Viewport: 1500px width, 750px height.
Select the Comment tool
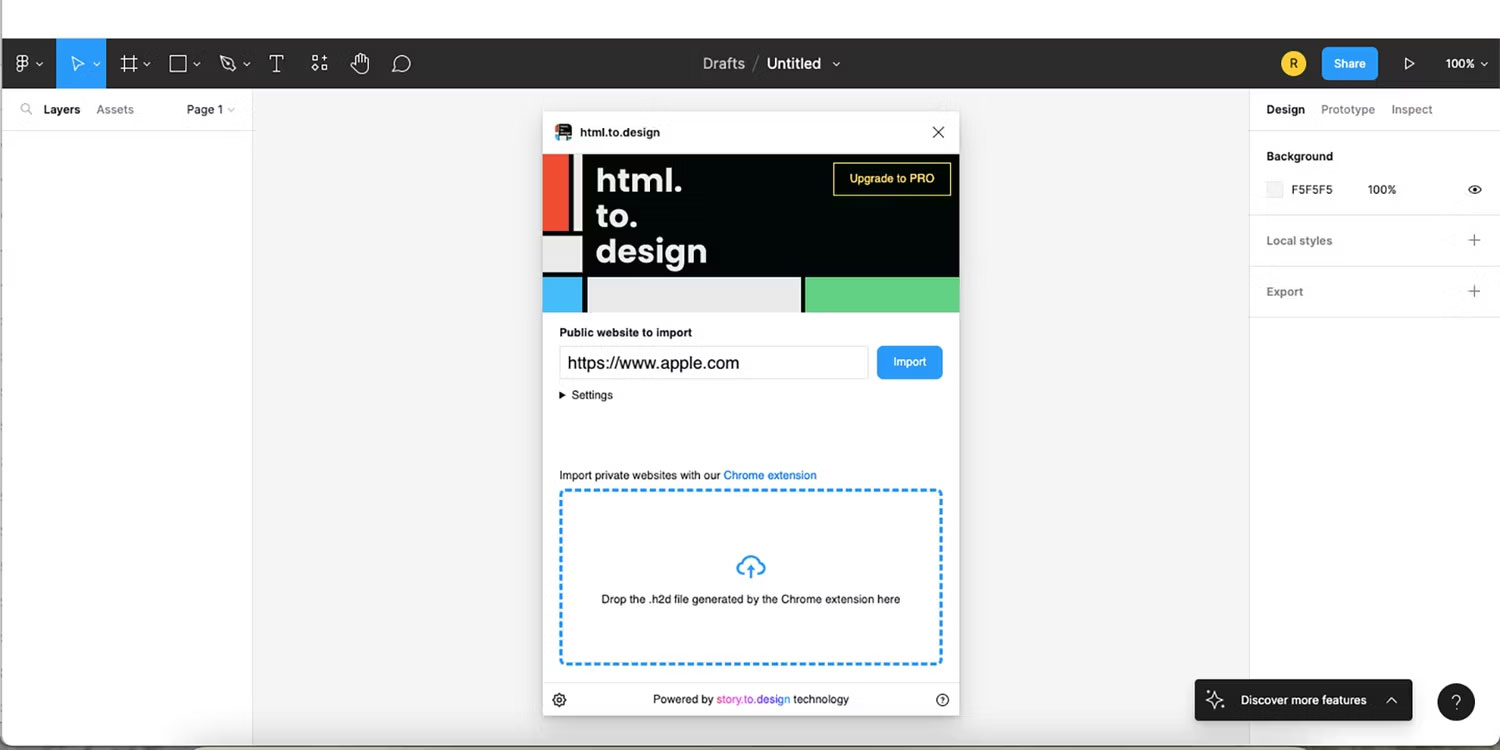(x=401, y=64)
